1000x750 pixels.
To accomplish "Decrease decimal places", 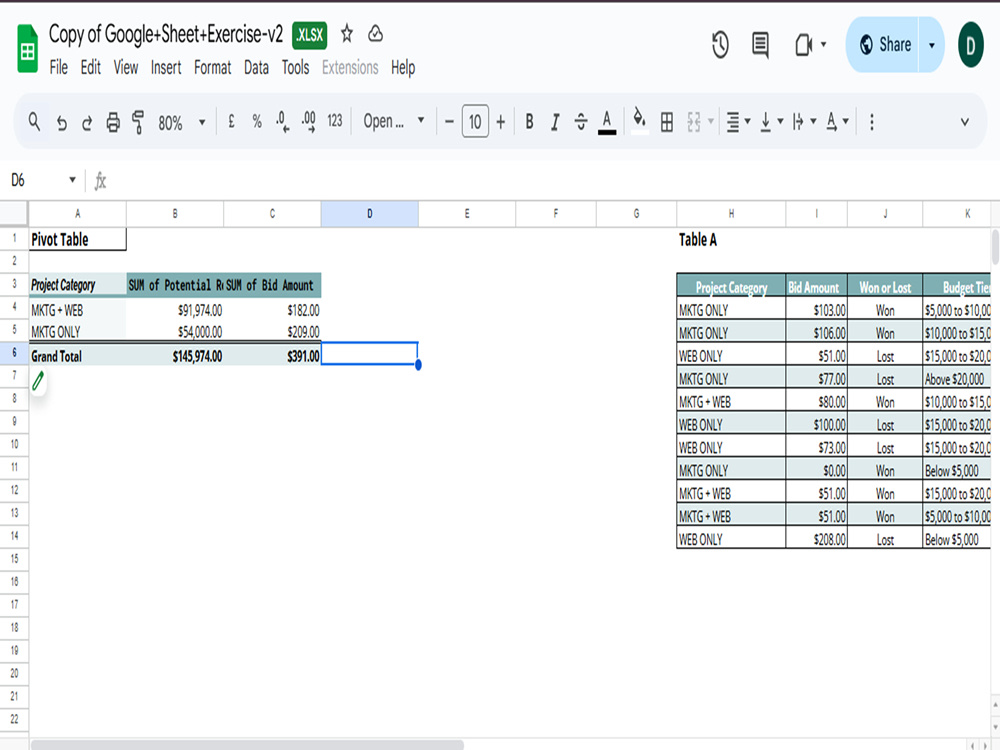I will coord(283,121).
